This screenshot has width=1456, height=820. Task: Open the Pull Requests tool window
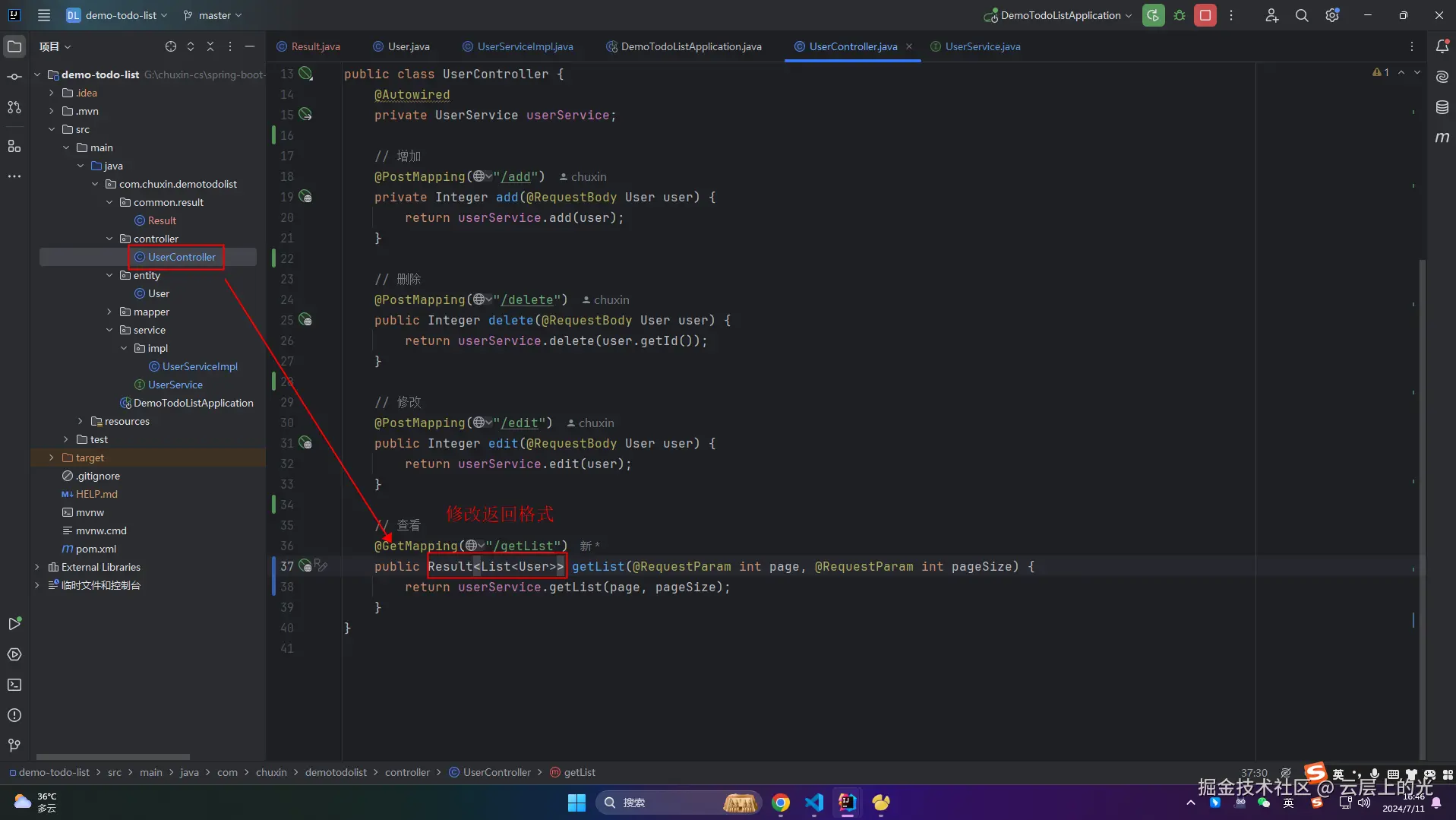pyautogui.click(x=14, y=107)
